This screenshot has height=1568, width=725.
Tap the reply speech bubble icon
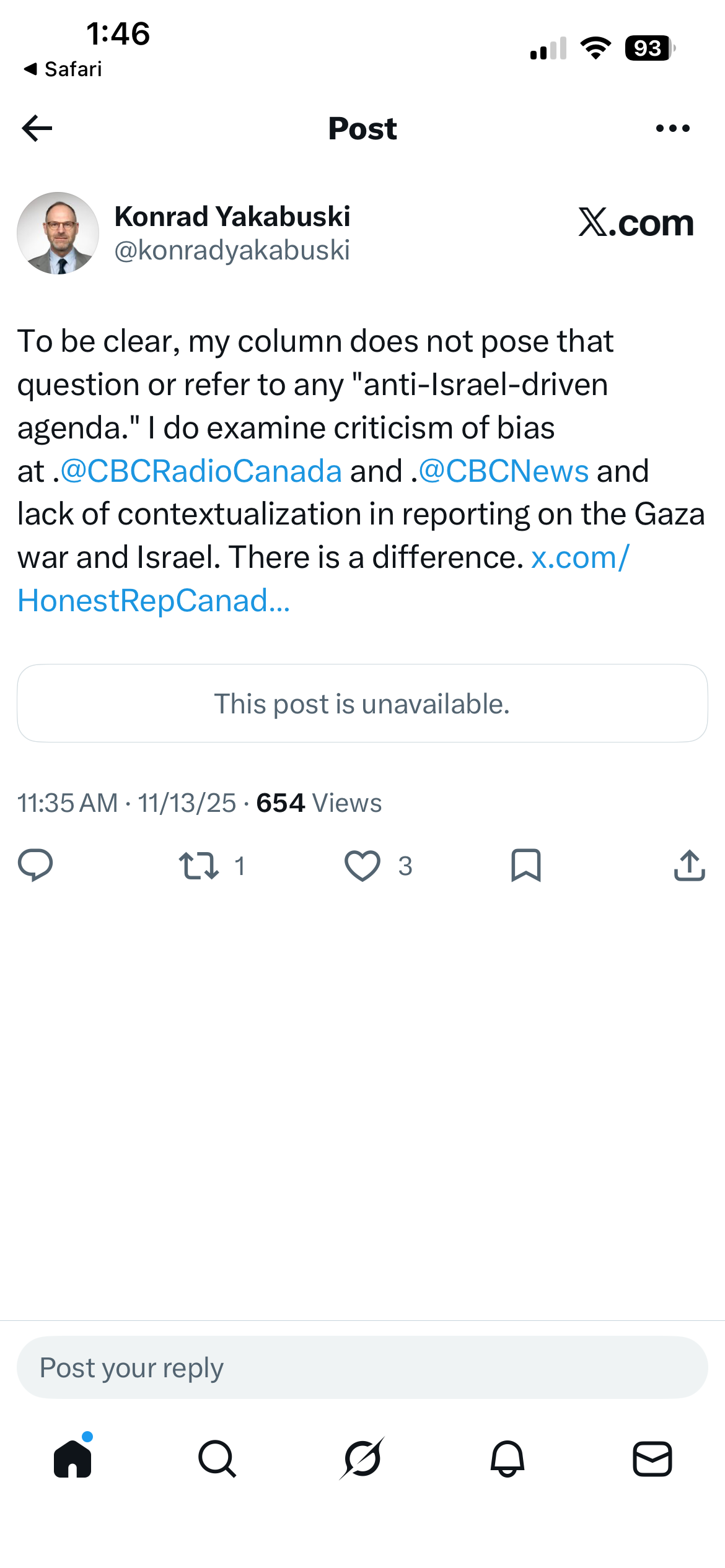[x=35, y=865]
